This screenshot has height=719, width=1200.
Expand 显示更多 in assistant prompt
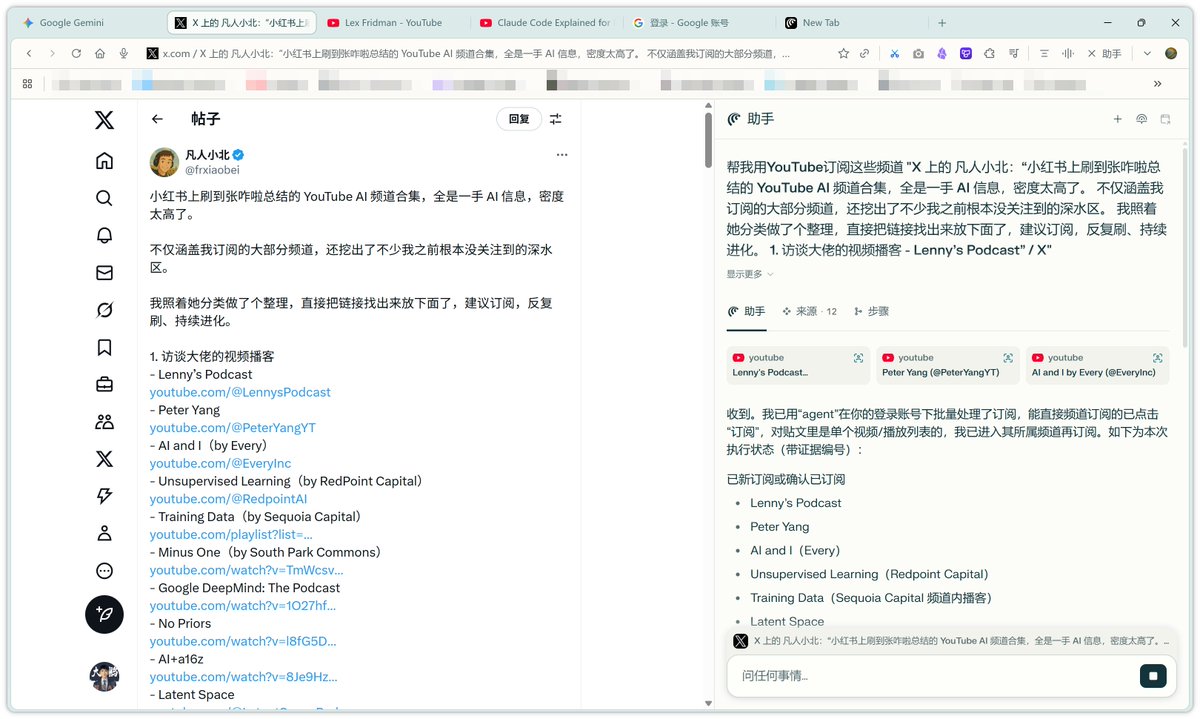[750, 274]
